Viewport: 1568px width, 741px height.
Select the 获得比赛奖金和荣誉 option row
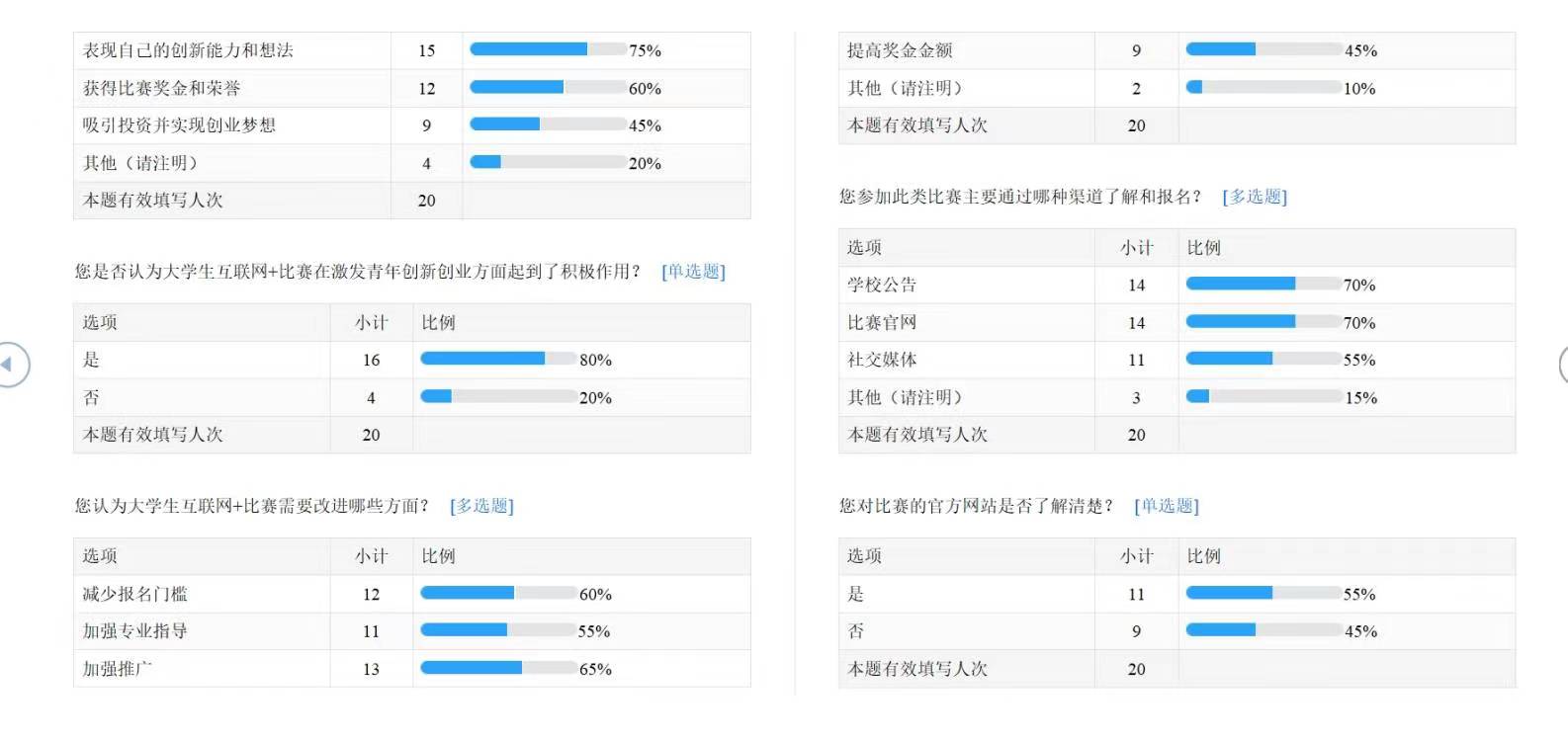coord(162,88)
